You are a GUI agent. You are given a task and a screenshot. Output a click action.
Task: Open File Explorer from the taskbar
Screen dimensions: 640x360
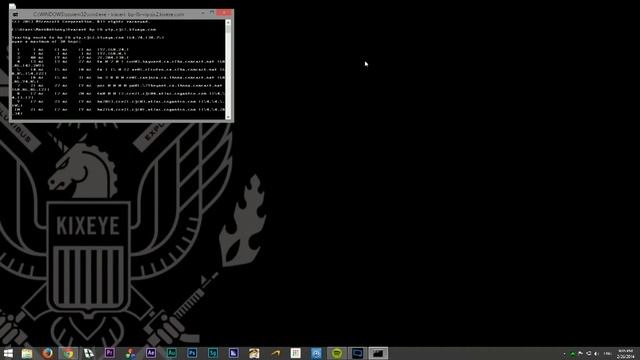pyautogui.click(x=27, y=353)
